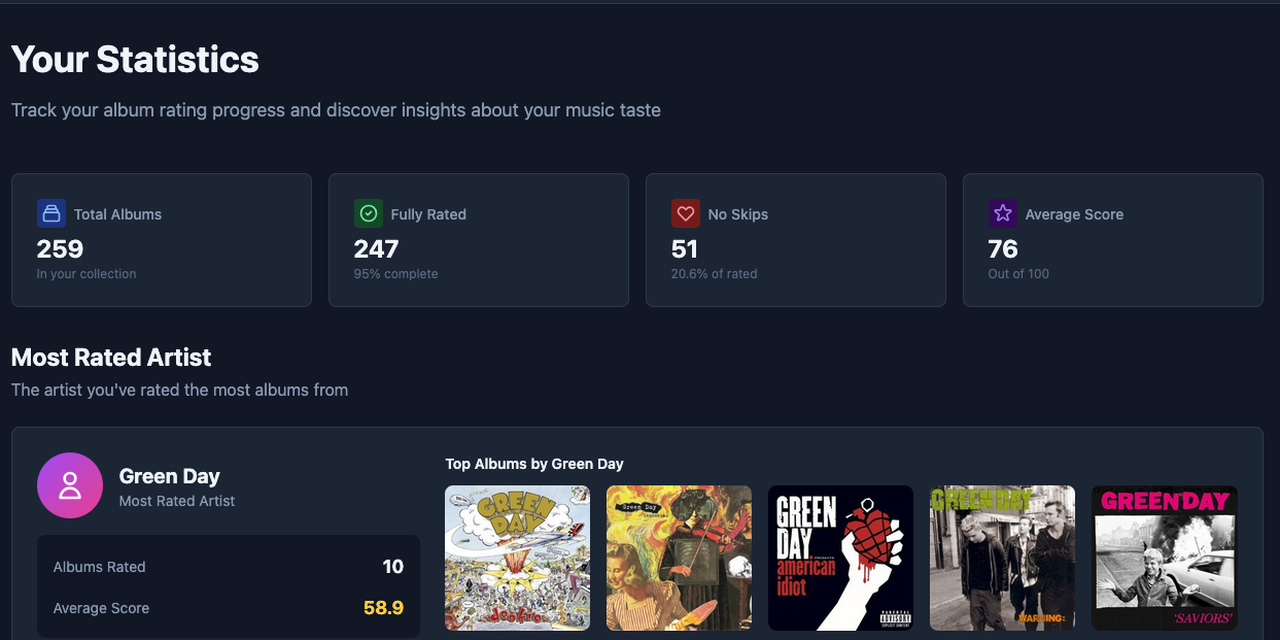Viewport: 1280px width, 640px height.
Task: Select the American Idiot album cover
Action: coord(840,558)
